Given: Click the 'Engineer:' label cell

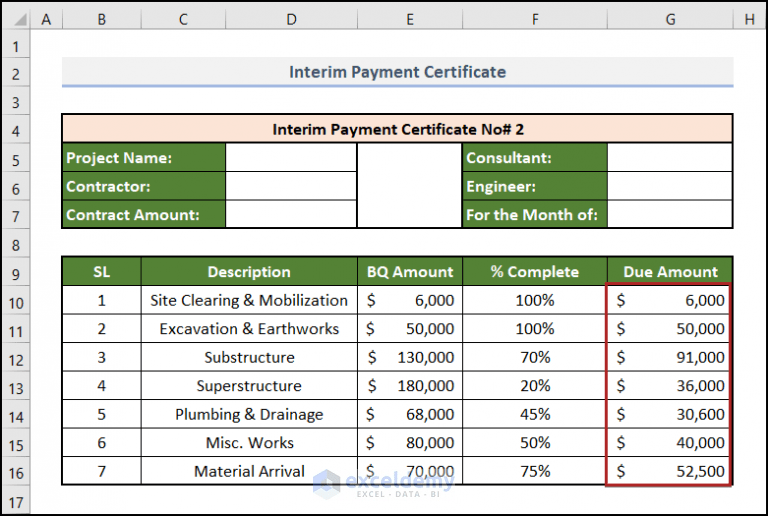Looking at the screenshot, I should (535, 186).
